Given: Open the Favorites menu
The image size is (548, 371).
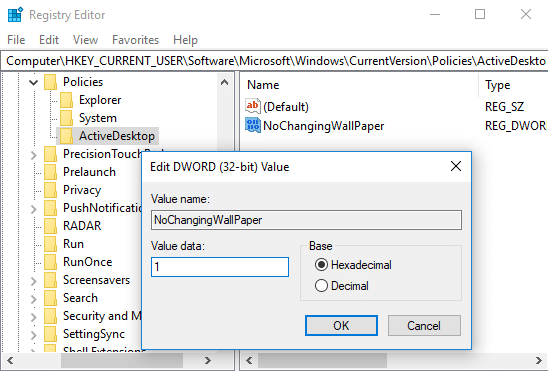Looking at the screenshot, I should [x=135, y=40].
